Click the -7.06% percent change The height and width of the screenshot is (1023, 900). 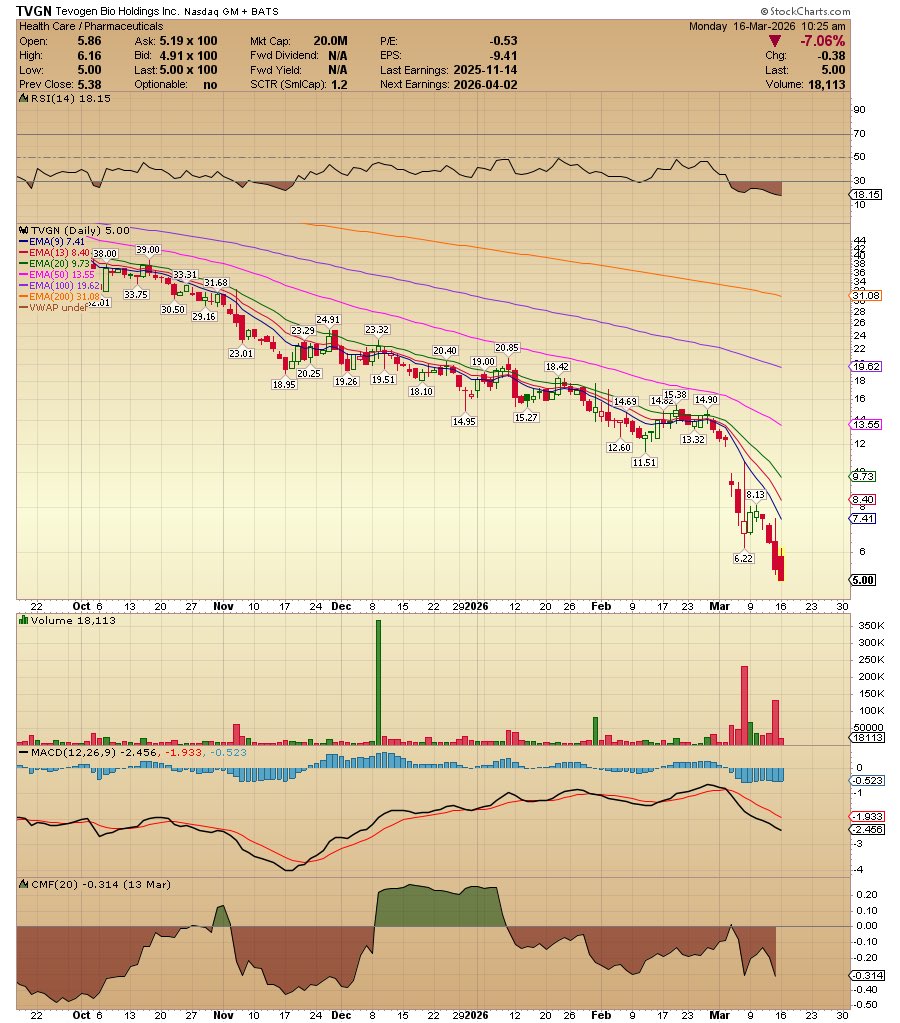(x=822, y=41)
